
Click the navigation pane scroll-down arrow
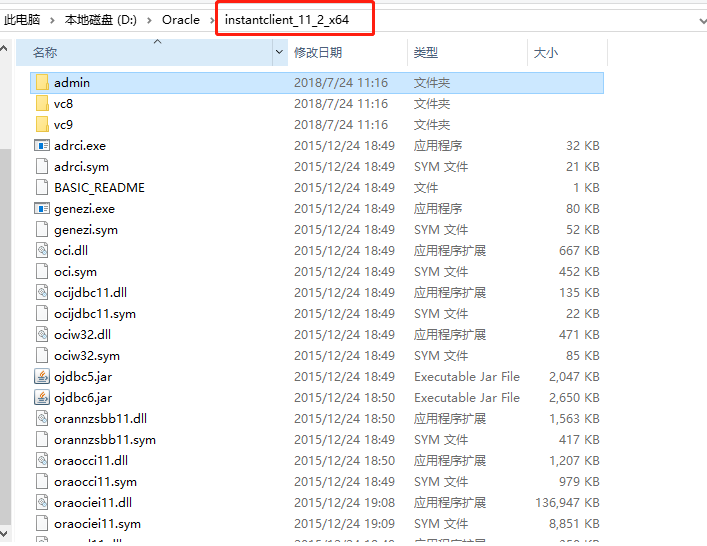pyautogui.click(x=4, y=533)
